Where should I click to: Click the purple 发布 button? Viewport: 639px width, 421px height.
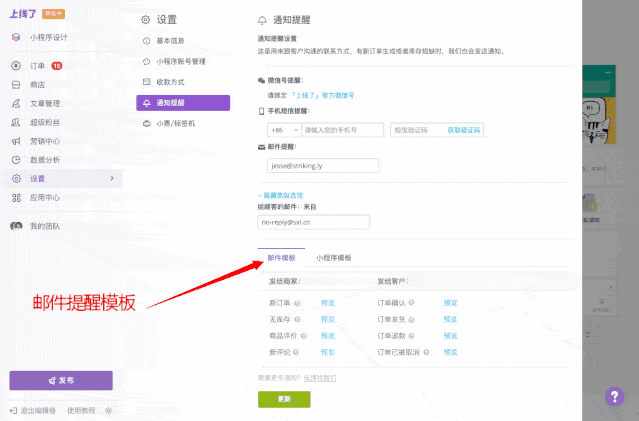pyautogui.click(x=61, y=380)
